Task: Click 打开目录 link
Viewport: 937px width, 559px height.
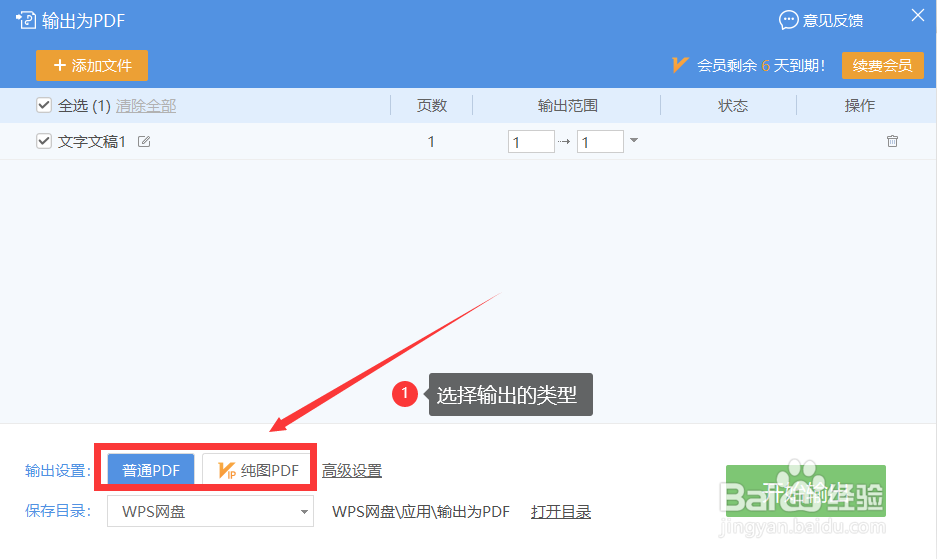Action: coord(561,512)
